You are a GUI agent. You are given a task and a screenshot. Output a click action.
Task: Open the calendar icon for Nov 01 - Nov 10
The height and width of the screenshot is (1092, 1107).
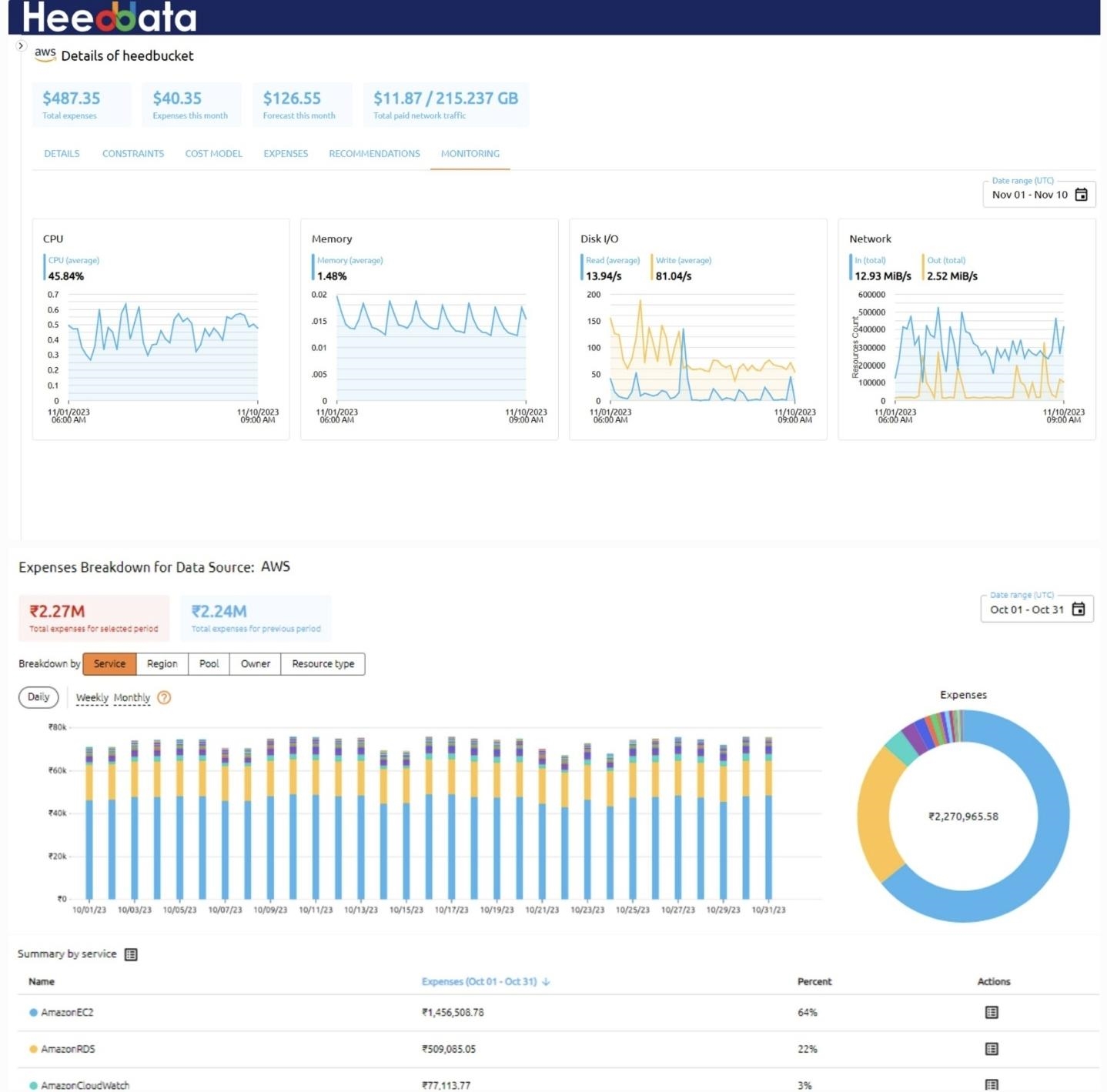click(x=1082, y=194)
